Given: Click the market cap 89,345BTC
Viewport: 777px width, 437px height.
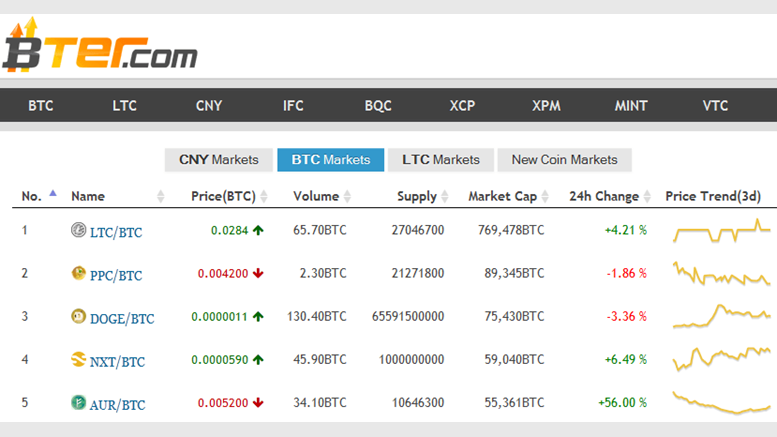Looking at the screenshot, I should coord(514,273).
